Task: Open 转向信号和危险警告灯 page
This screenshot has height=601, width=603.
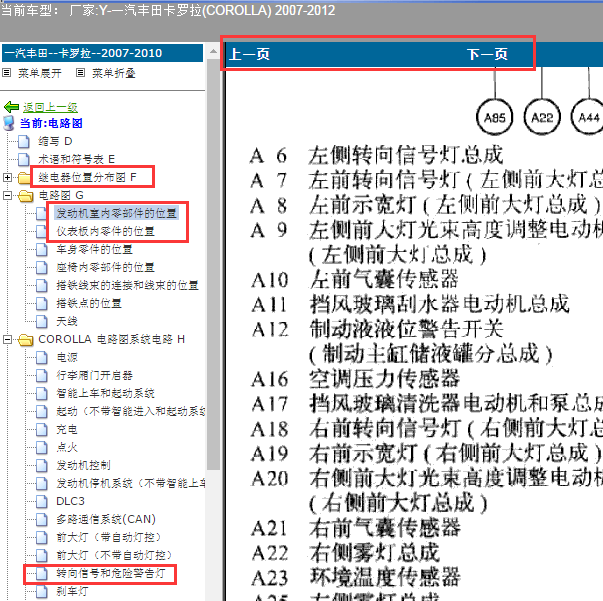Action: click(111, 574)
